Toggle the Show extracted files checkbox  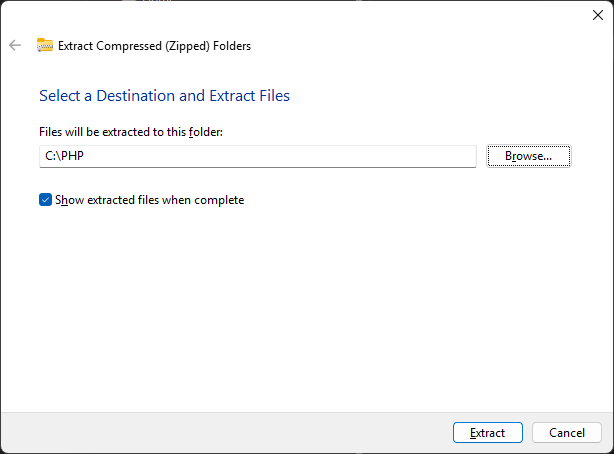[45, 200]
